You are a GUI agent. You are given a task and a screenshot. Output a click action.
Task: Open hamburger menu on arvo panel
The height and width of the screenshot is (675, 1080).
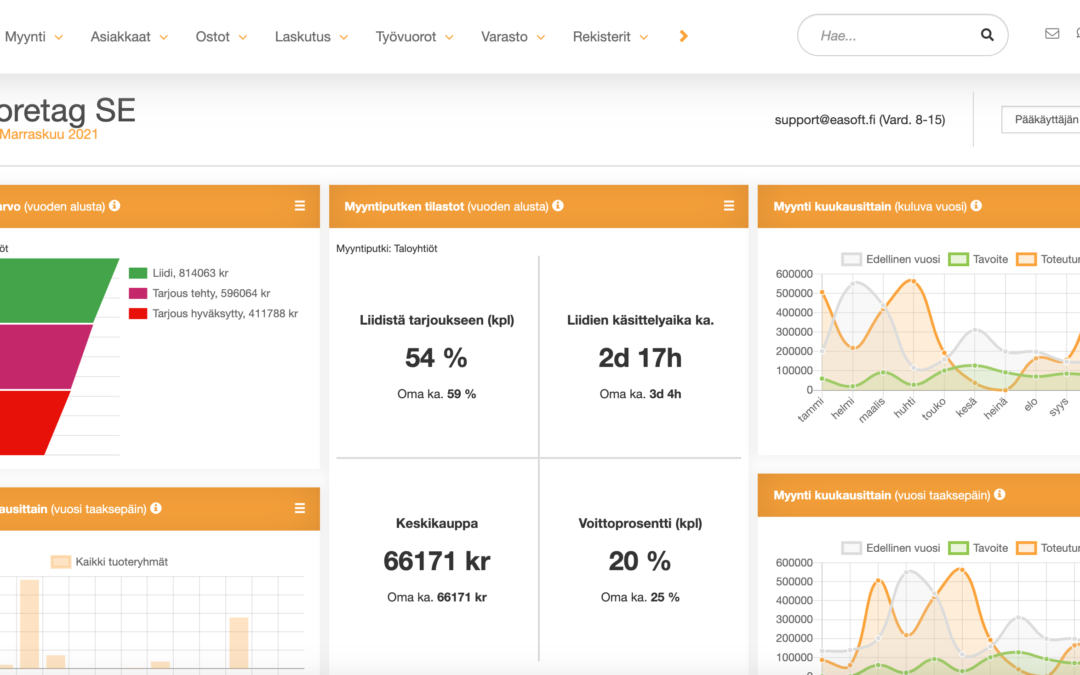click(300, 206)
